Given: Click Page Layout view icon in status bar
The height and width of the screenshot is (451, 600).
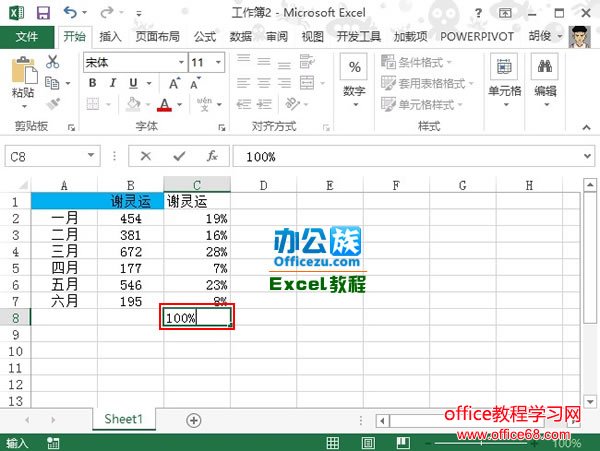Looking at the screenshot, I should [368, 443].
